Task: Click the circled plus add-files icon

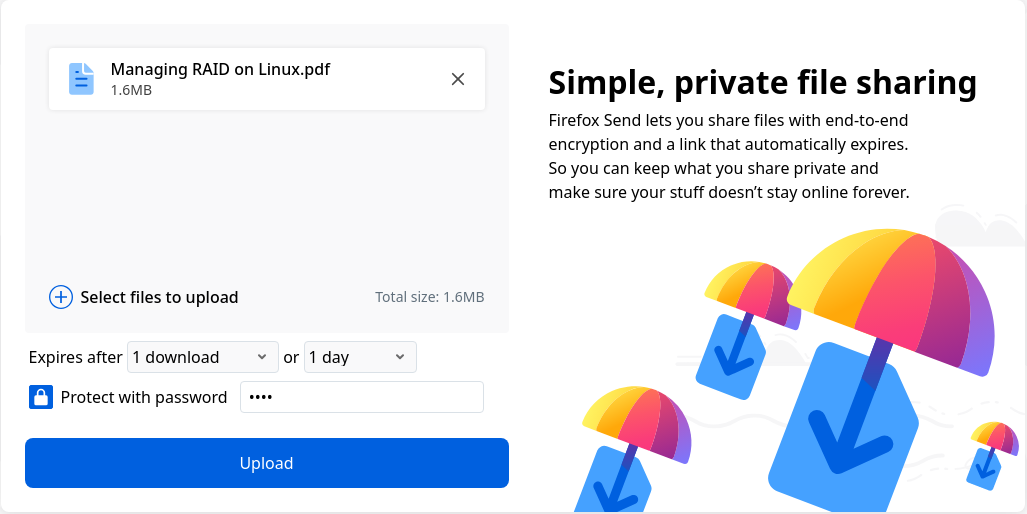Action: (61, 297)
